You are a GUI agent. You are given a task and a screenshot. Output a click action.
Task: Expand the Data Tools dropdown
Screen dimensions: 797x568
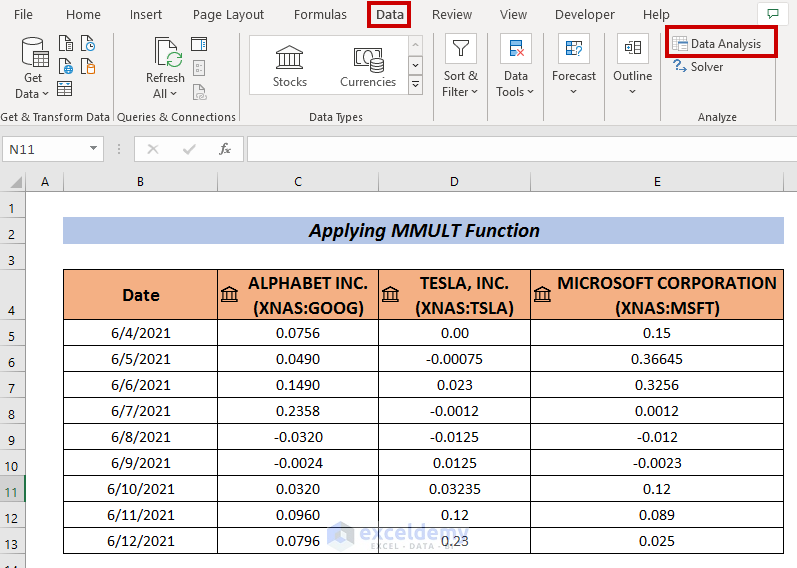530,92
